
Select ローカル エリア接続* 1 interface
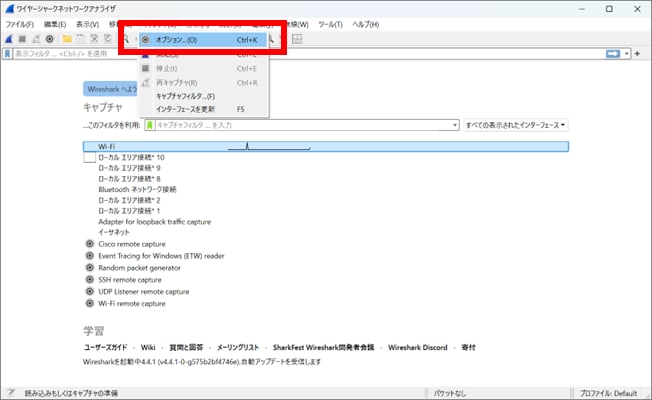[x=129, y=211]
